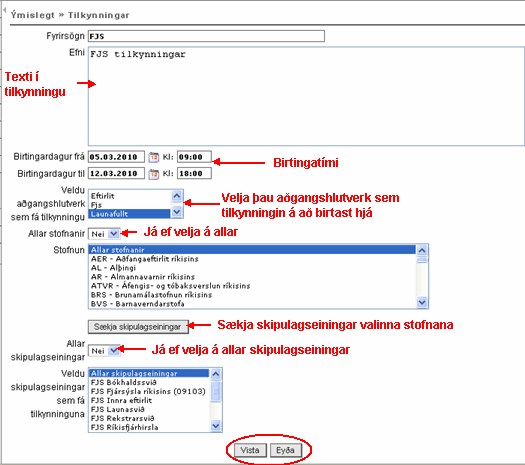525x465 pixels.
Task: Click the start time Kl. 09:00 field
Action: pyautogui.click(x=194, y=157)
